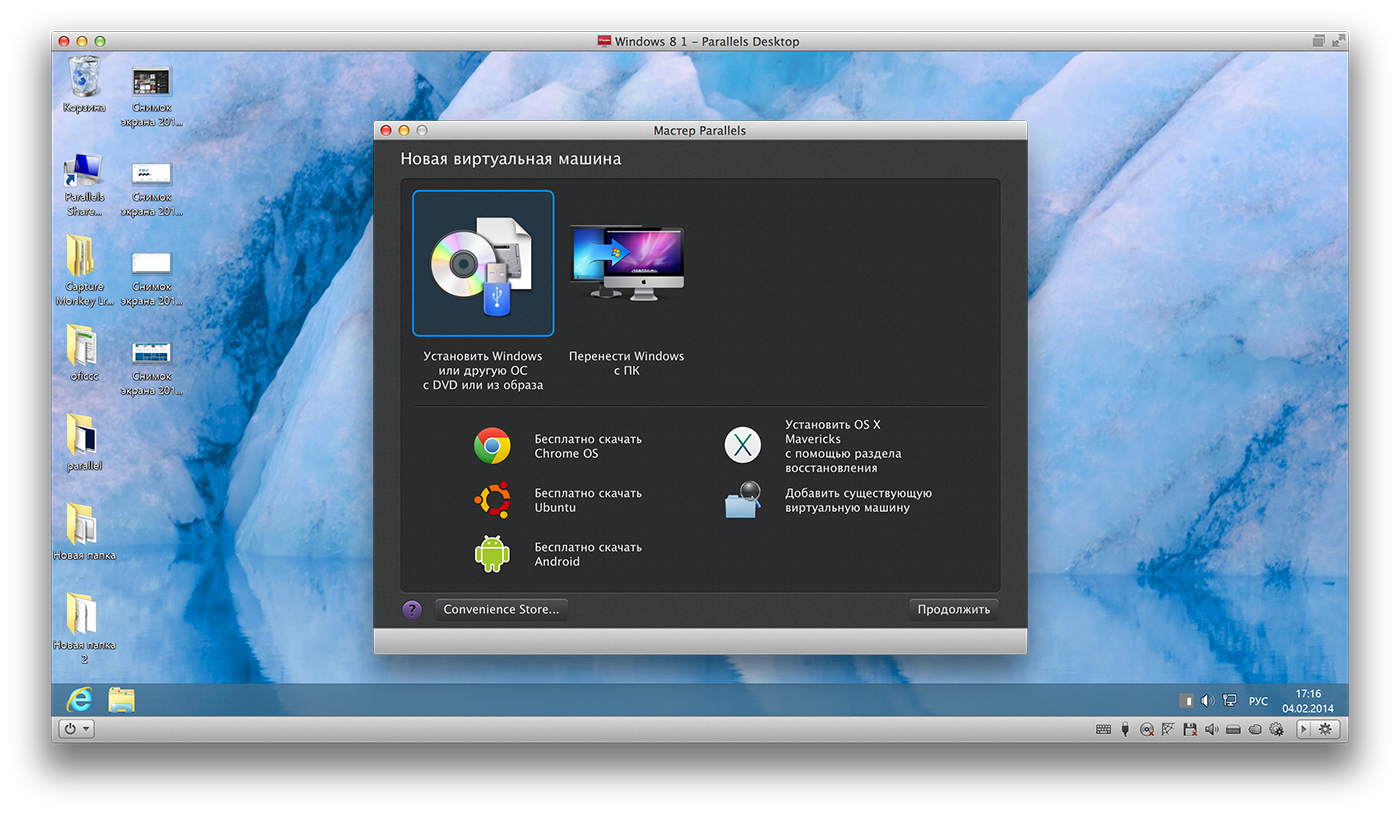This screenshot has width=1400, height=814.
Task: Click the OS X Mavericks icon
Action: tap(742, 446)
